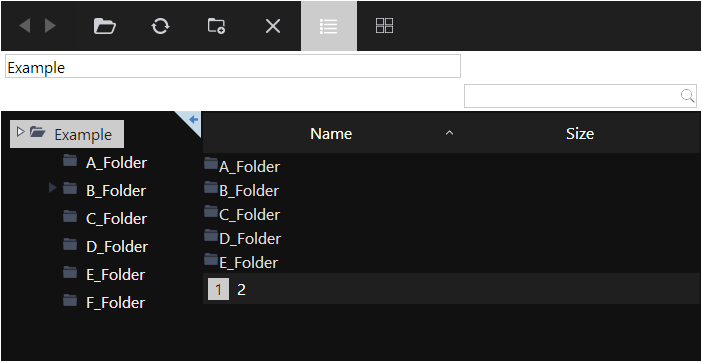Click the Forward navigation arrow
Image resolution: width=702 pixels, height=362 pixels.
click(50, 26)
